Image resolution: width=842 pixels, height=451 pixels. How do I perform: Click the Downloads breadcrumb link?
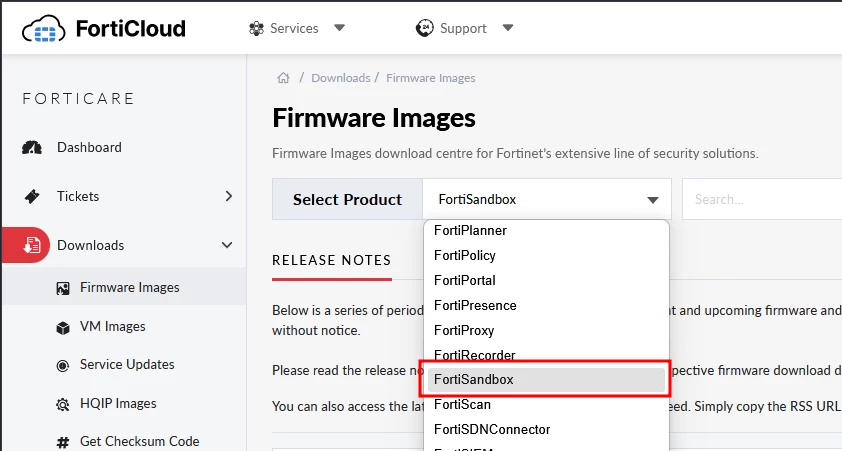pyautogui.click(x=340, y=78)
